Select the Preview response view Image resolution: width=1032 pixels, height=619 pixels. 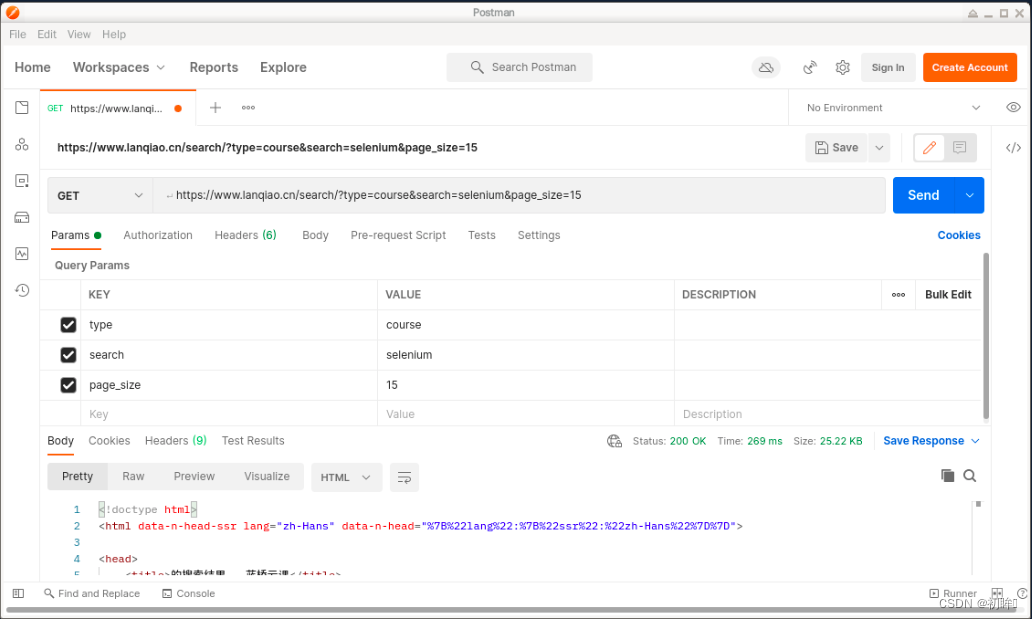tap(194, 476)
